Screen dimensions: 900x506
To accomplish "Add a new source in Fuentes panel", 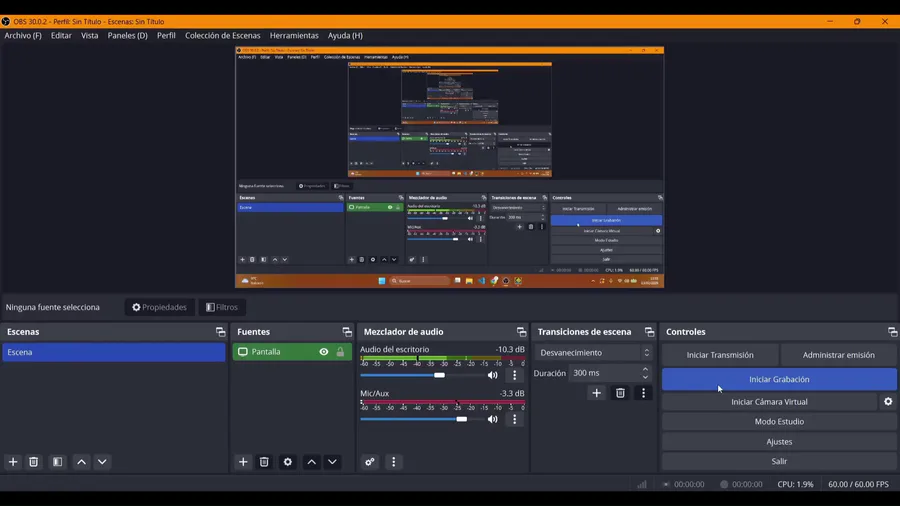I will [x=243, y=462].
